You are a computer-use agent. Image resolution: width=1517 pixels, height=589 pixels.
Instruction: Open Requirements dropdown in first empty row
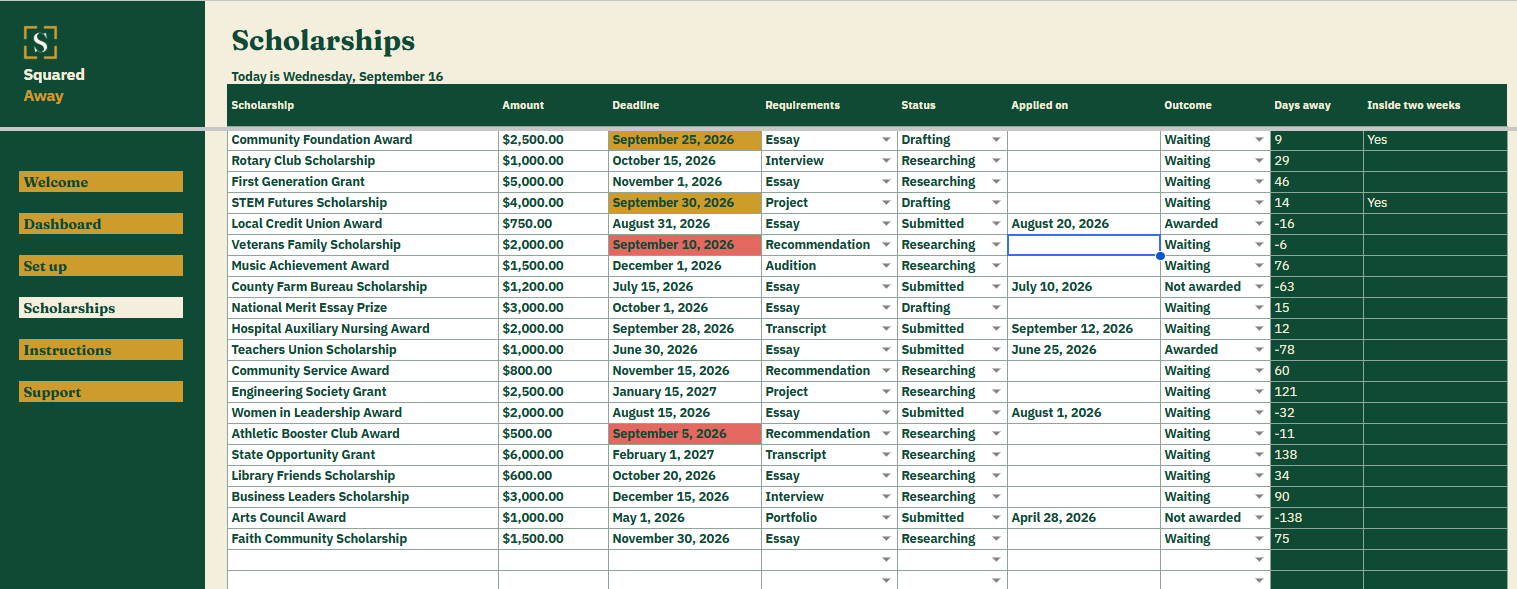tap(886, 560)
